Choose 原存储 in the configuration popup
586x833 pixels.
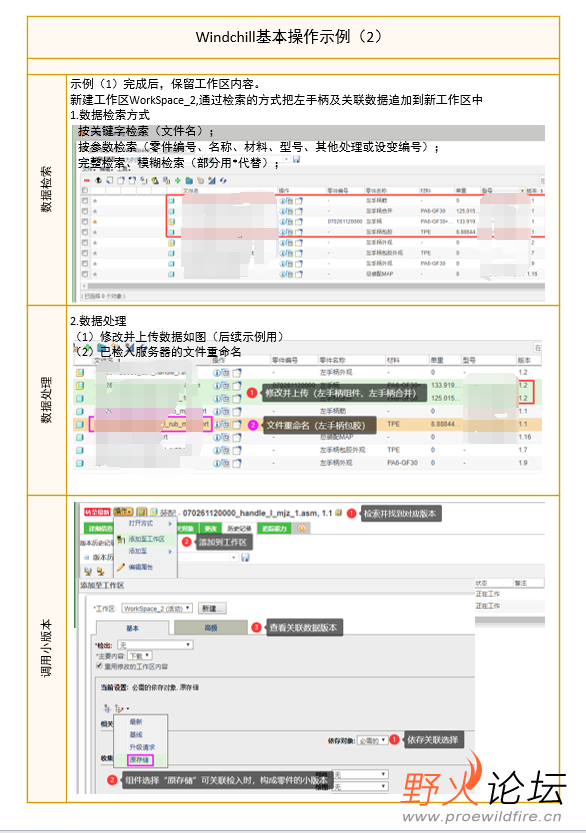tap(140, 760)
